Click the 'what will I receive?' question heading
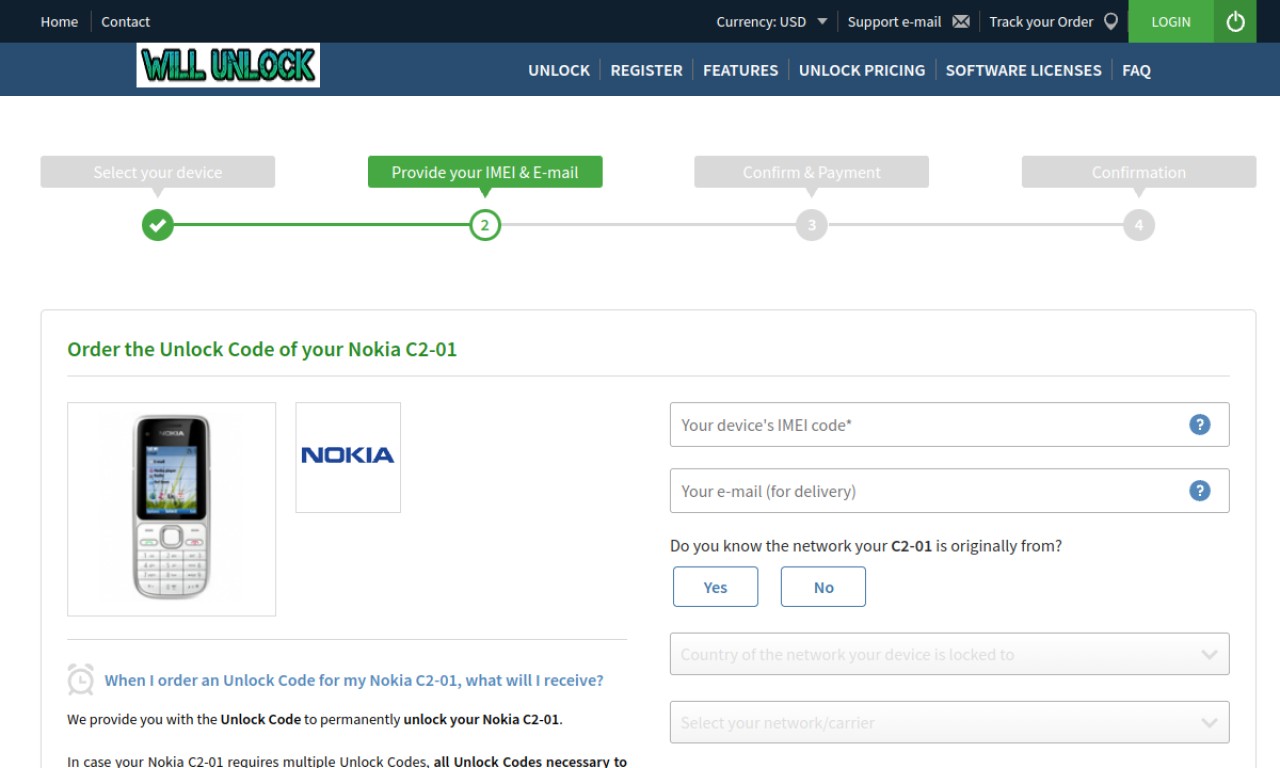1280x768 pixels. pos(354,680)
